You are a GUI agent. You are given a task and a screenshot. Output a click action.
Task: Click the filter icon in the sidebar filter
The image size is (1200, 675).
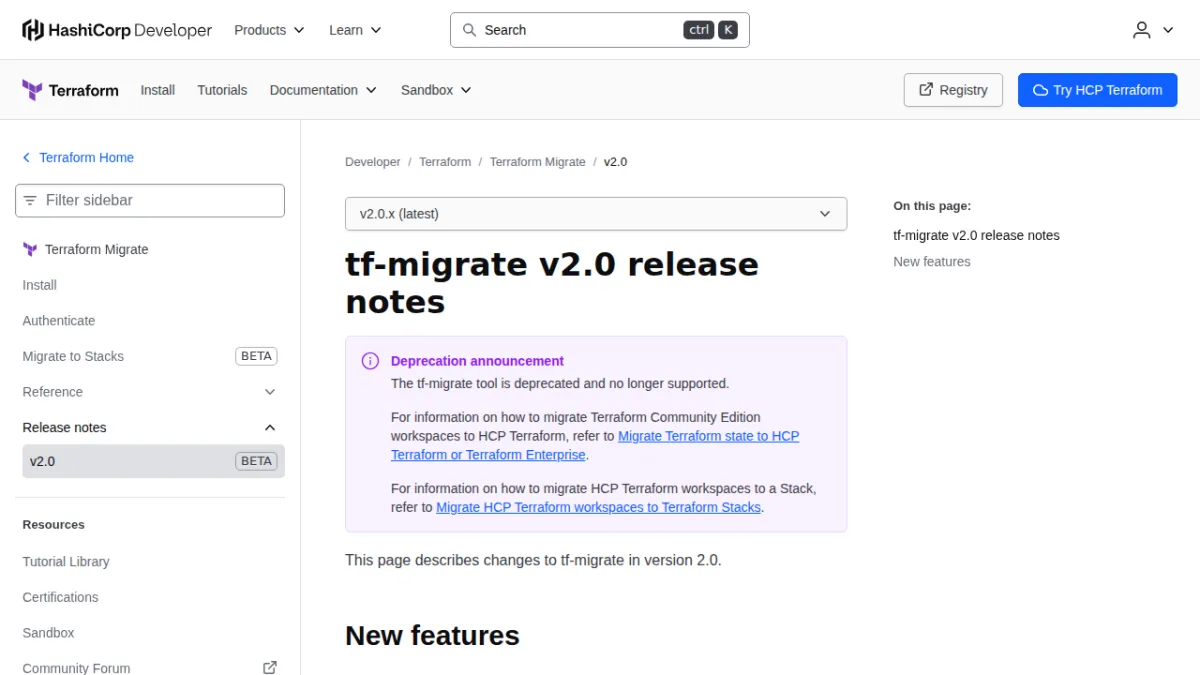(30, 200)
